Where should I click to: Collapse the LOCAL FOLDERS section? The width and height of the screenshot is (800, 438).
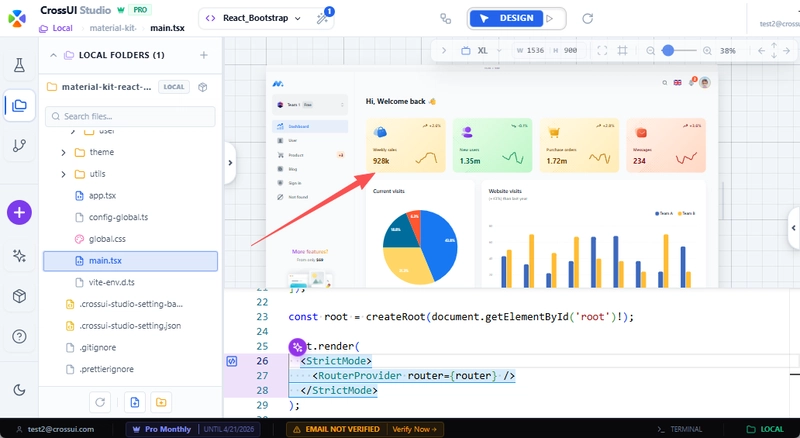click(53, 55)
